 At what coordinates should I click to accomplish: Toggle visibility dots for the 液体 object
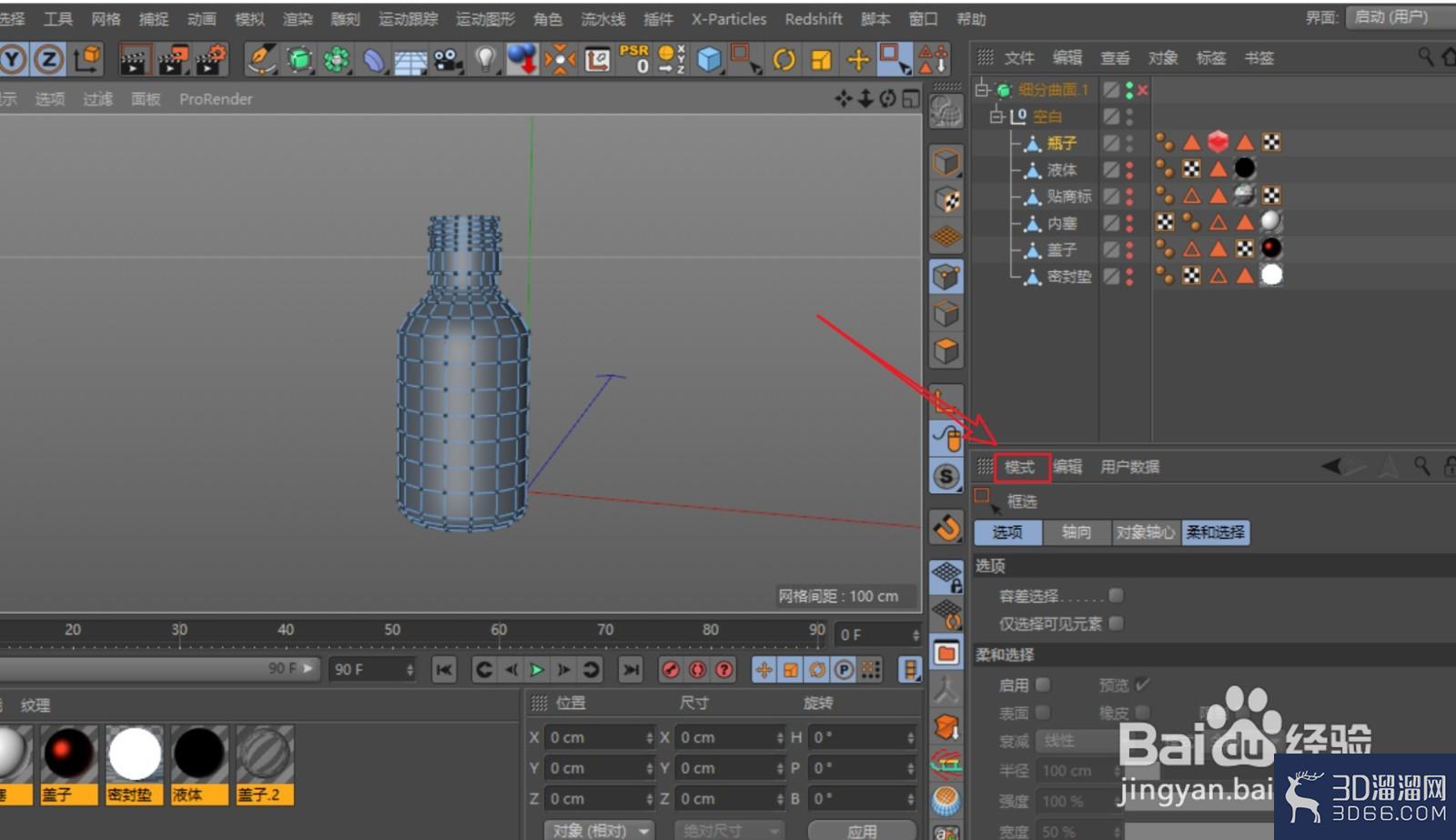tap(1129, 169)
